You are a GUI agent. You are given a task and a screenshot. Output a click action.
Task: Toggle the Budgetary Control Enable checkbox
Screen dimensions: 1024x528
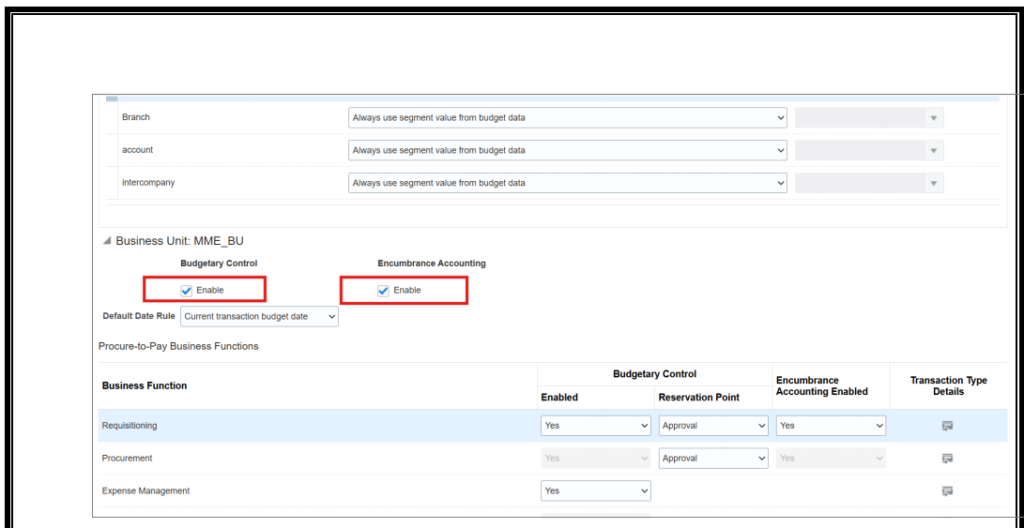coord(187,290)
